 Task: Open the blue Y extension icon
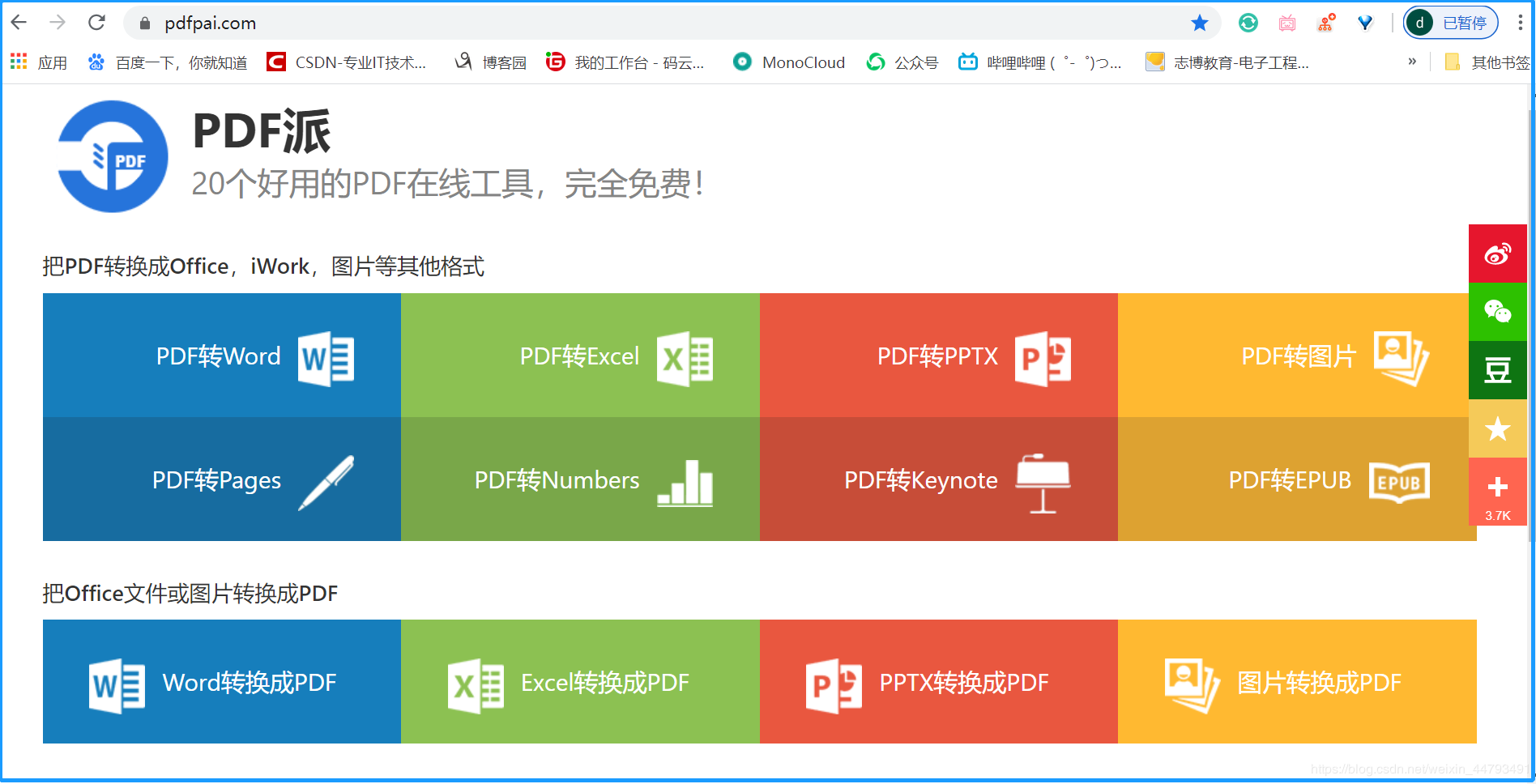(x=1365, y=23)
